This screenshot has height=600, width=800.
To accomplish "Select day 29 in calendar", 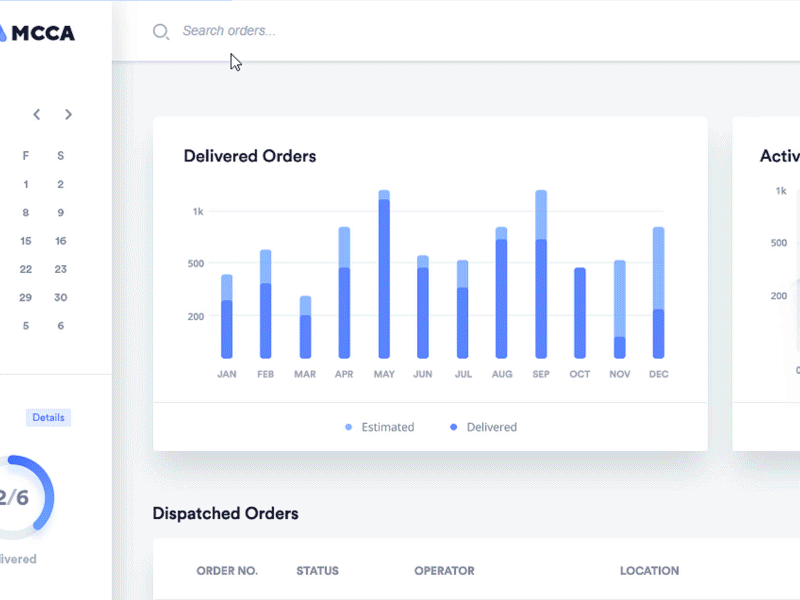I will coord(26,297).
